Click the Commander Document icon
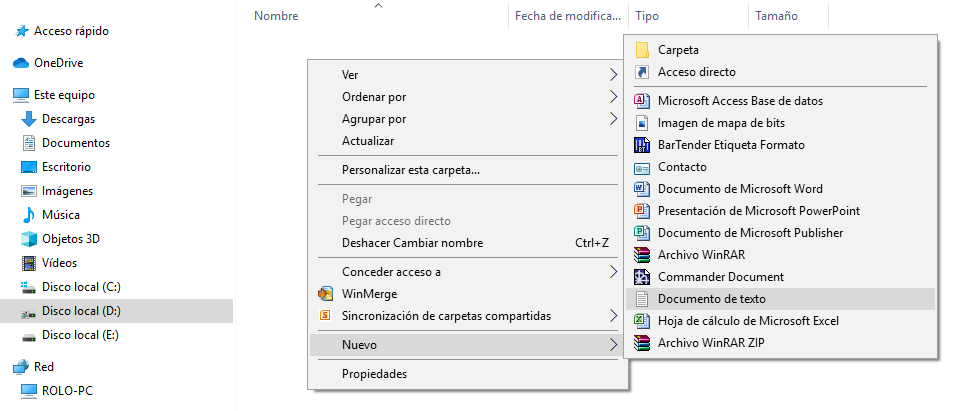Screen dimensions: 956x411 click(x=642, y=277)
